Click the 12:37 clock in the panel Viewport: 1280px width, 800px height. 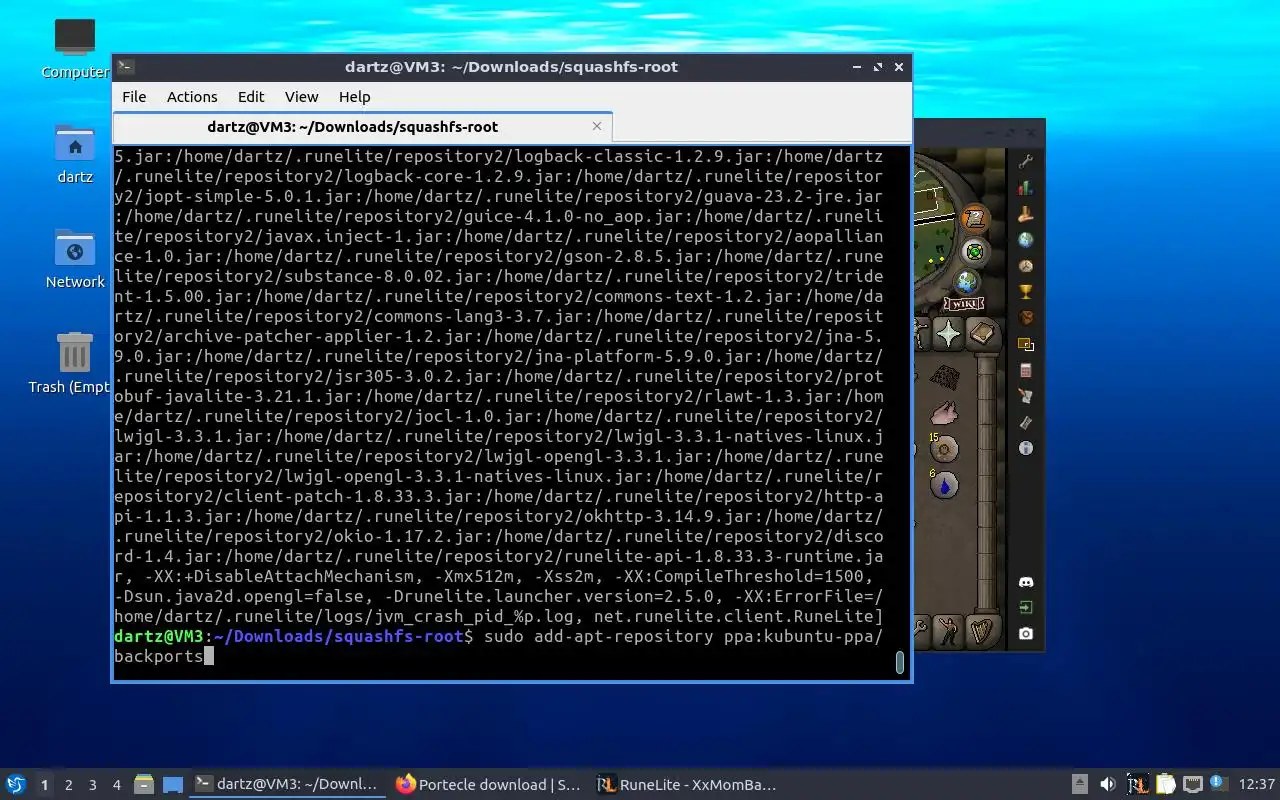[x=1257, y=784]
